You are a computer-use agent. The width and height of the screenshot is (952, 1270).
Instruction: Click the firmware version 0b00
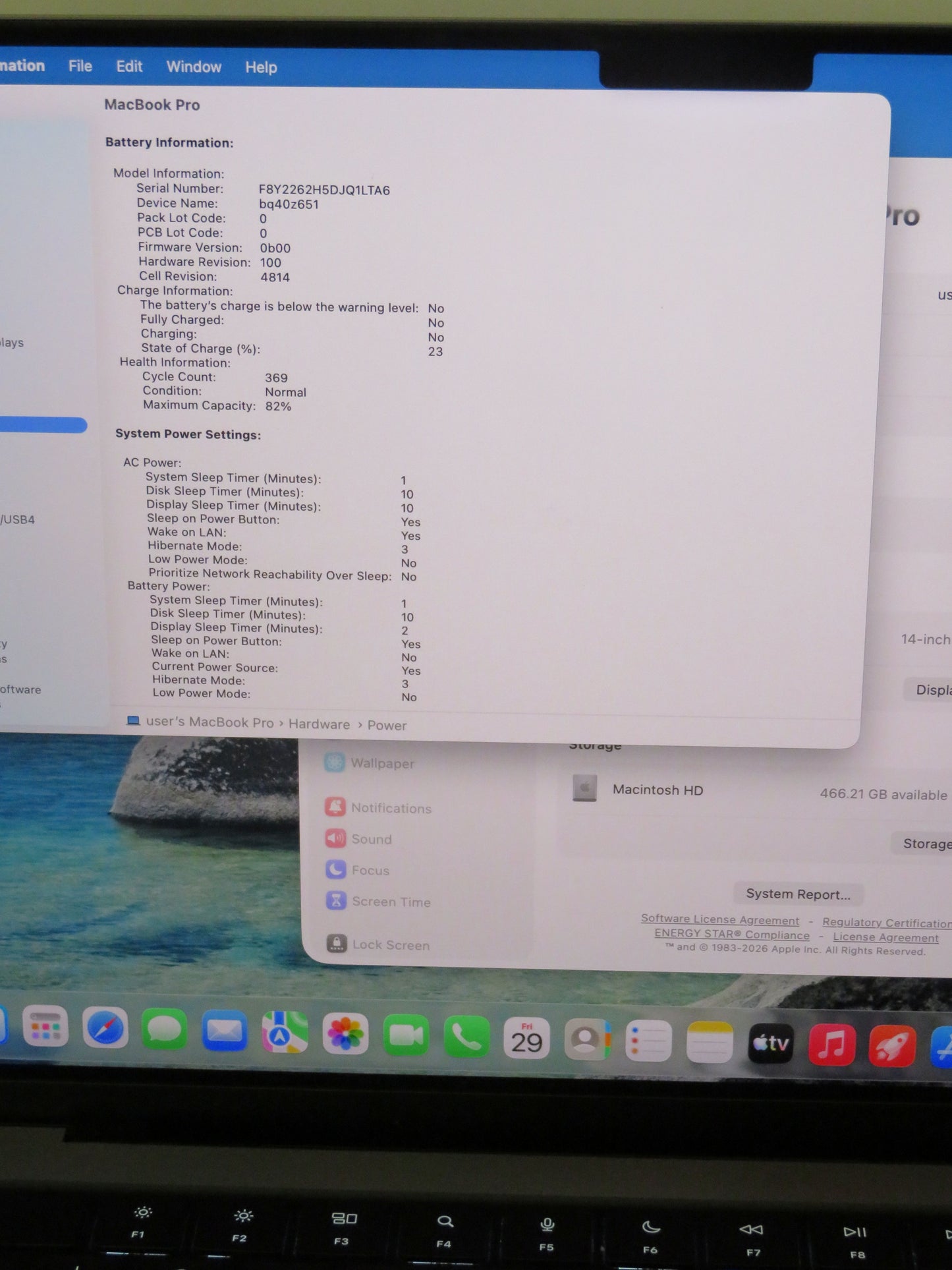(275, 248)
